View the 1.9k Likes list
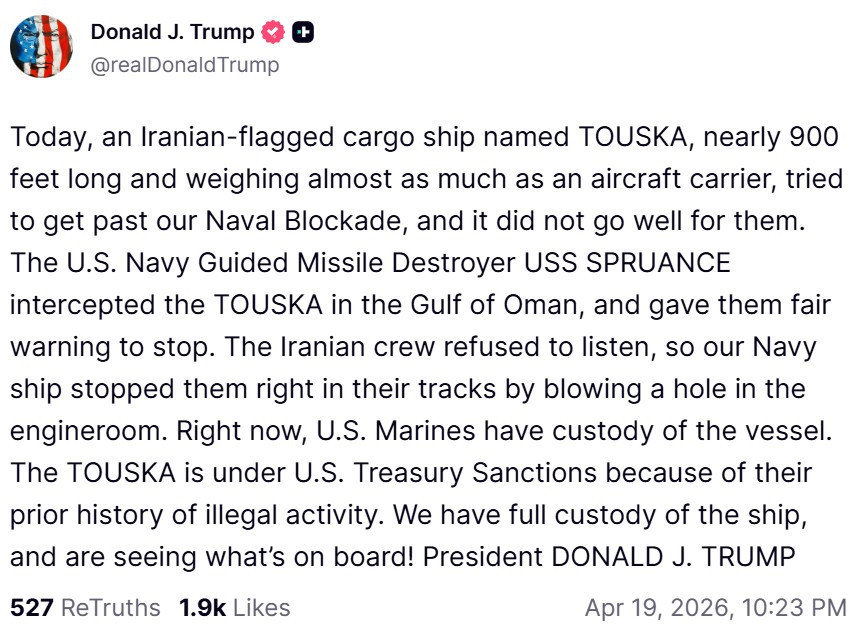 [234, 607]
